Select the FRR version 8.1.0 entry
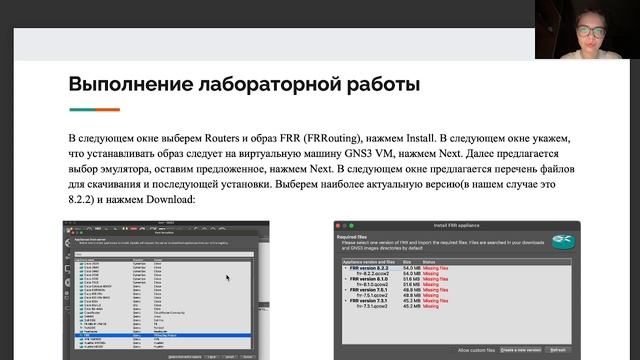This screenshot has width=640, height=360. pos(369,279)
